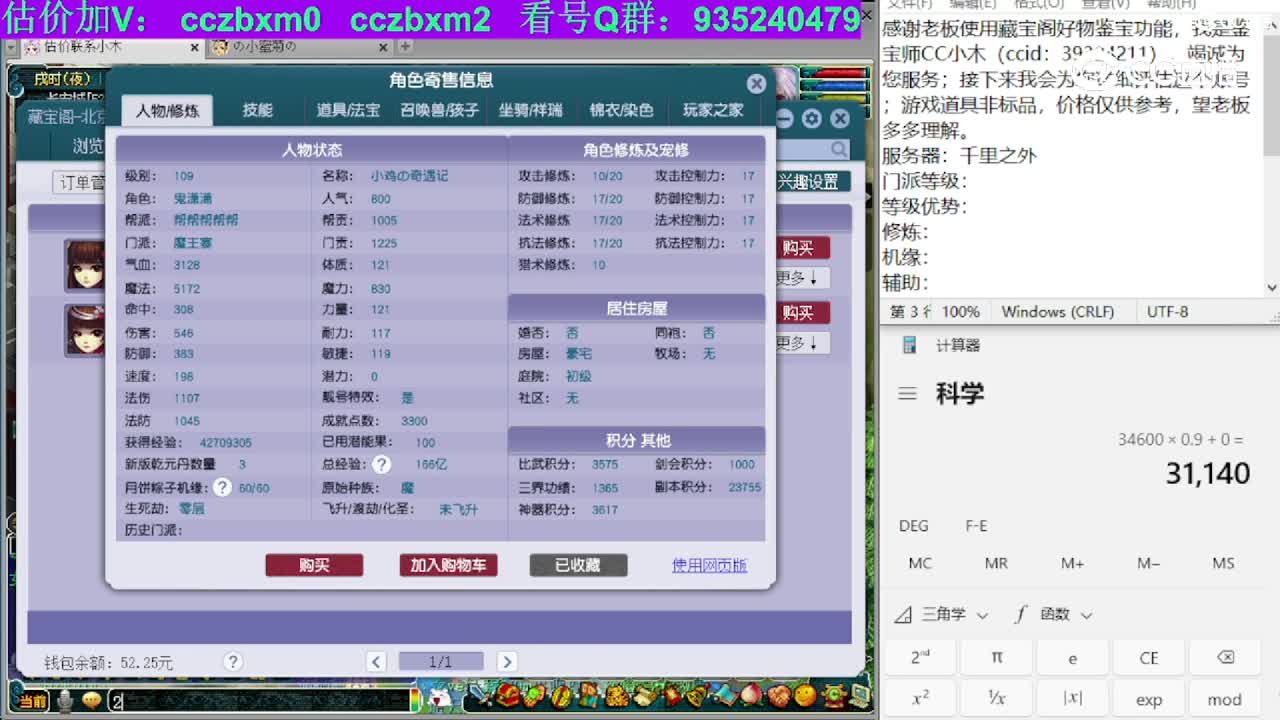
Task: Click the first seller avatar thumbnail
Action: pyautogui.click(x=85, y=265)
